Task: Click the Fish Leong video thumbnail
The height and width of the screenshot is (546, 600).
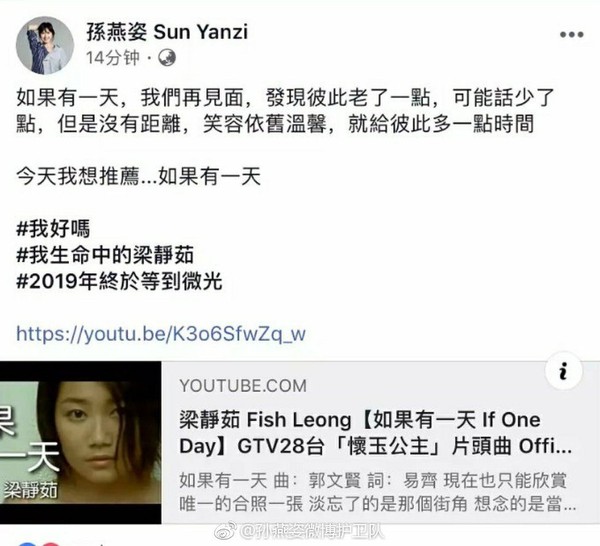Action: click(80, 442)
